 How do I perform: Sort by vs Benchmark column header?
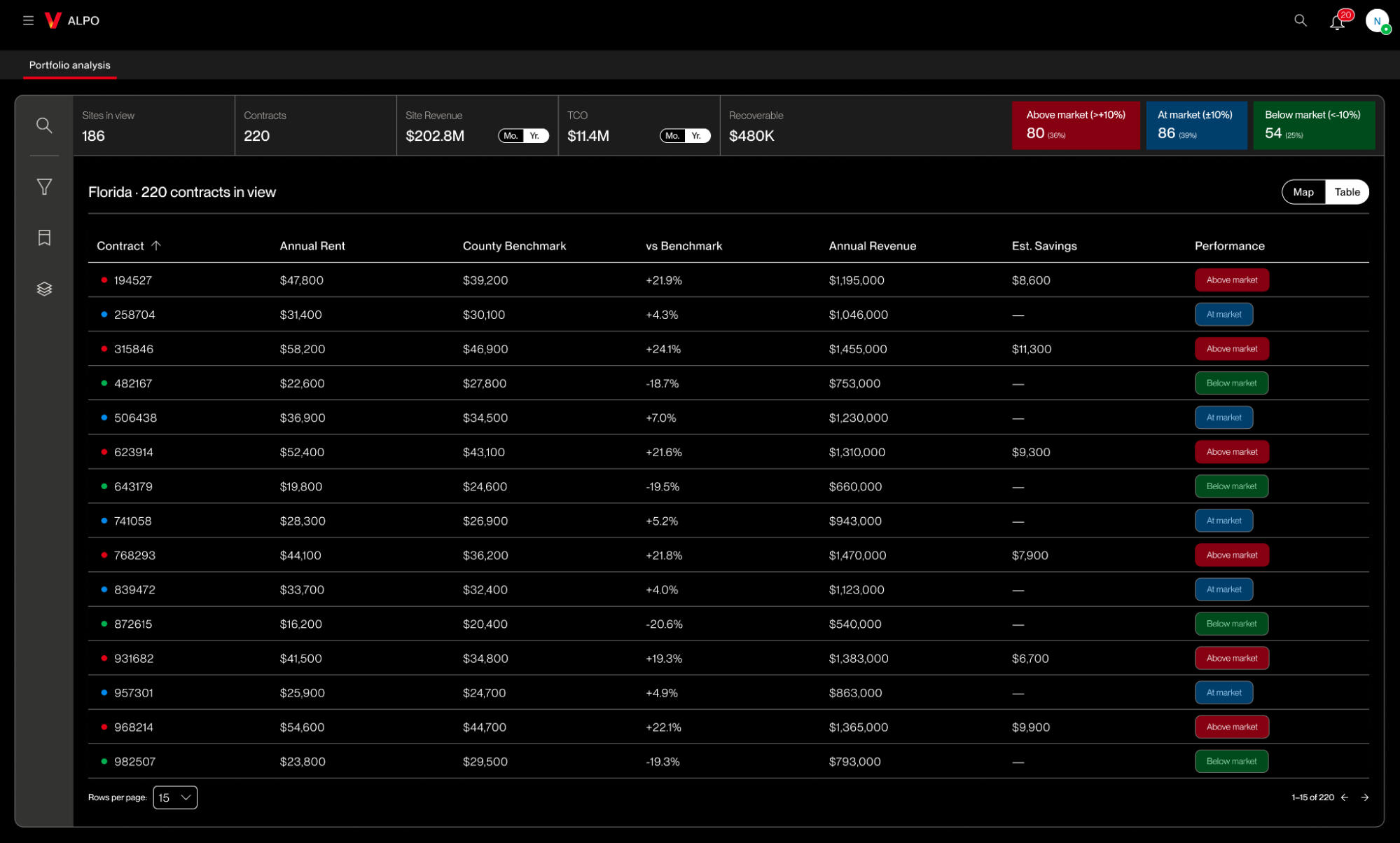[684, 246]
